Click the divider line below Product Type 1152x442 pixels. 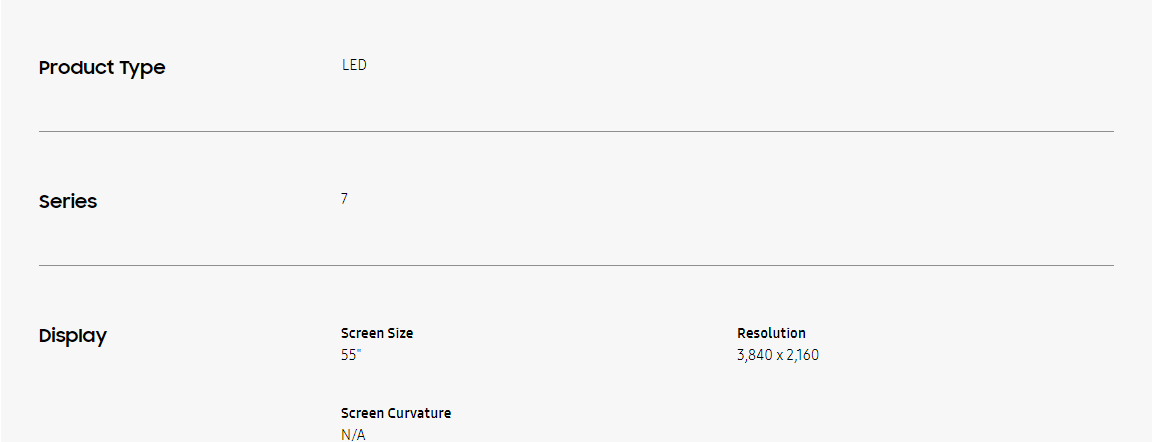tap(576, 131)
